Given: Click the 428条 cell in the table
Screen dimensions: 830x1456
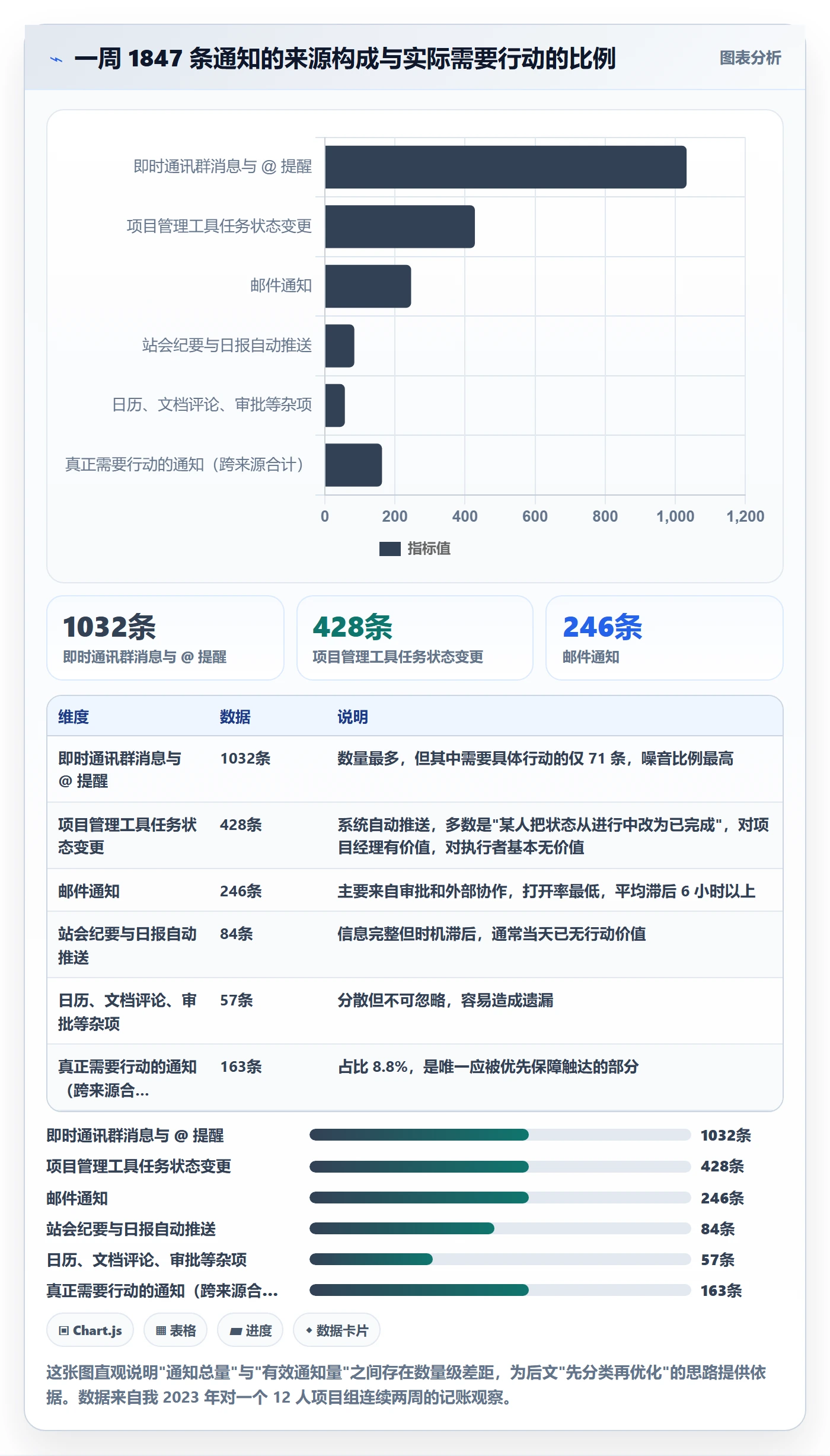Looking at the screenshot, I should pyautogui.click(x=241, y=825).
